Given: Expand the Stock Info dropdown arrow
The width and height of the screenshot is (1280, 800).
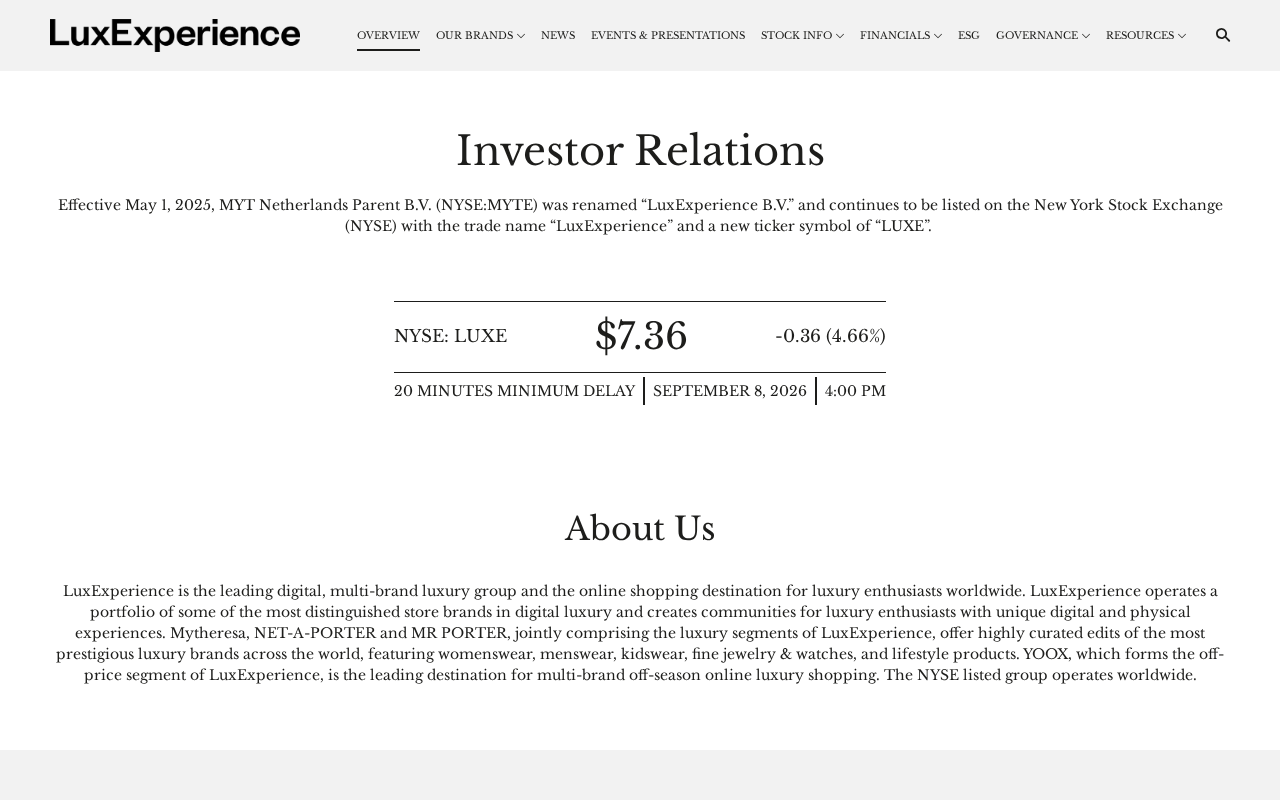Looking at the screenshot, I should click(x=840, y=36).
